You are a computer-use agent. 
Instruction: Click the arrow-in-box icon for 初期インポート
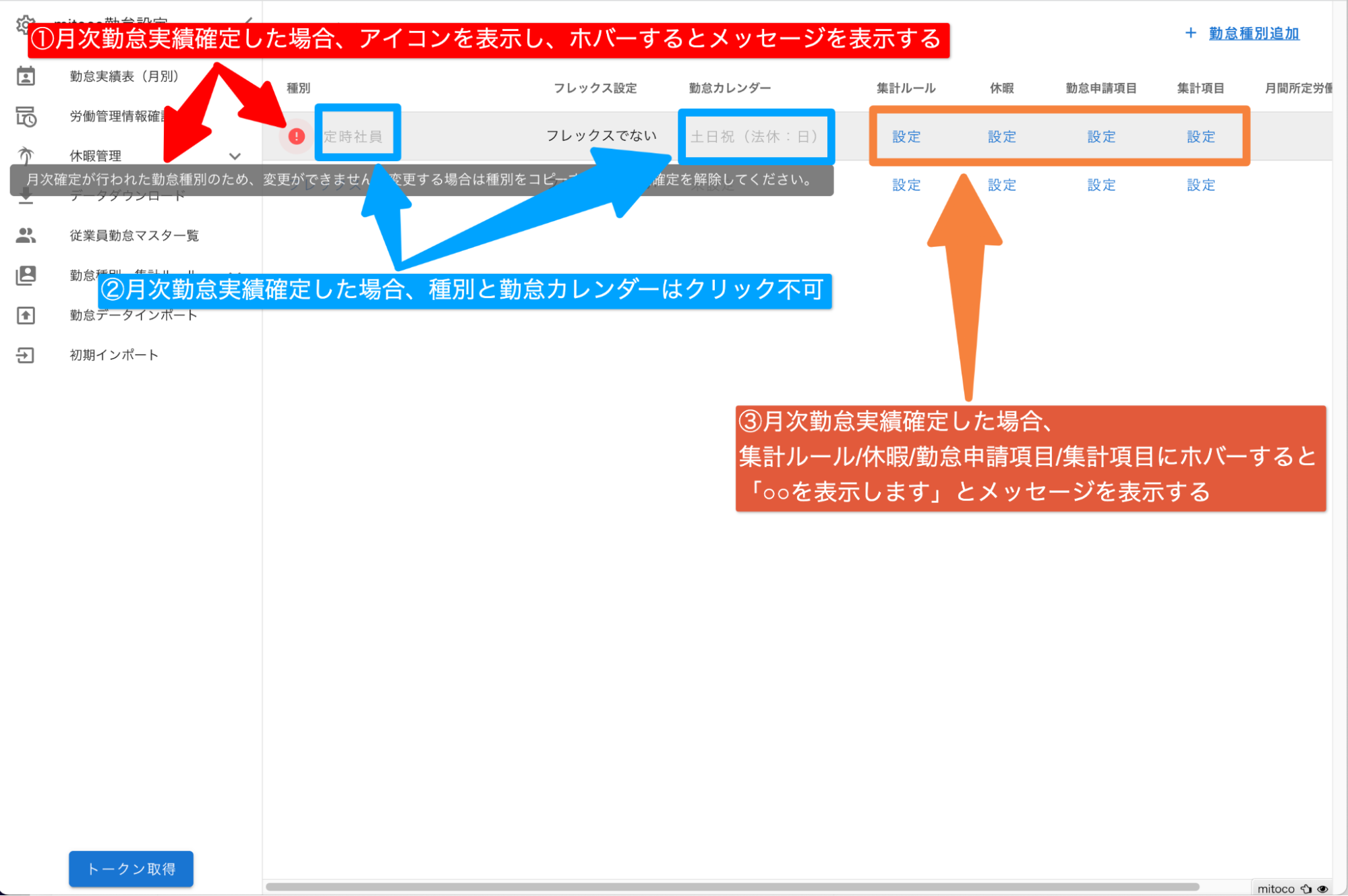[26, 355]
